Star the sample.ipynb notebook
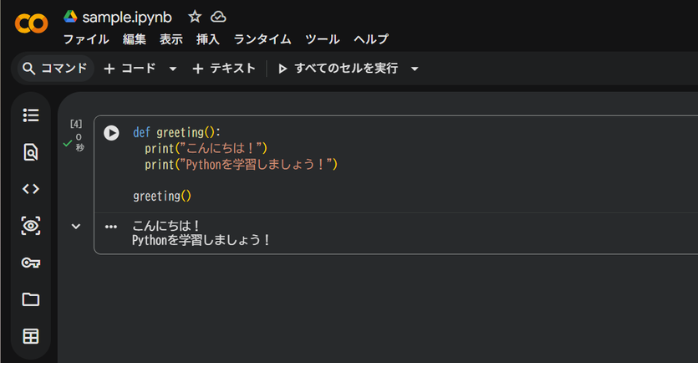The image size is (698, 365). pos(195,17)
